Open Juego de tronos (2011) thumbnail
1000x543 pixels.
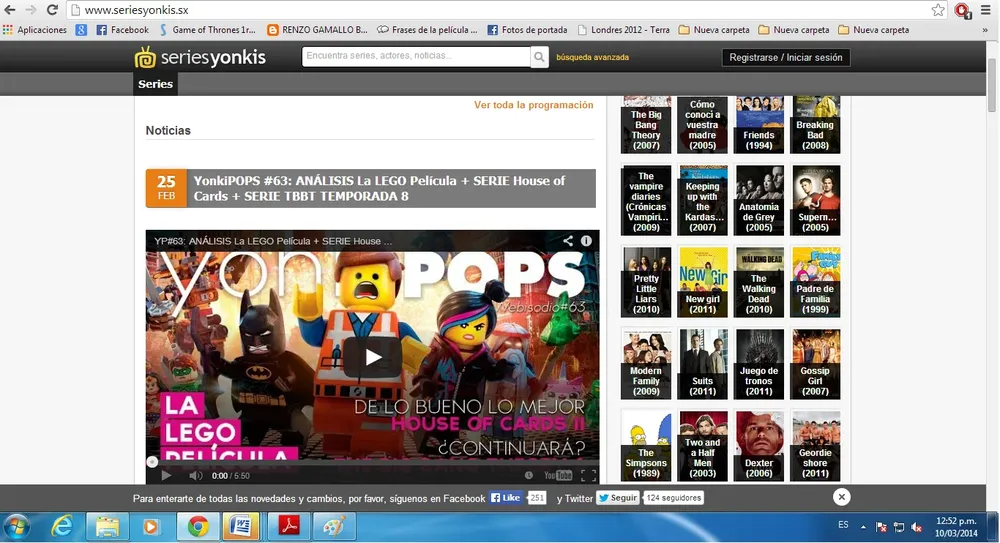(759, 364)
